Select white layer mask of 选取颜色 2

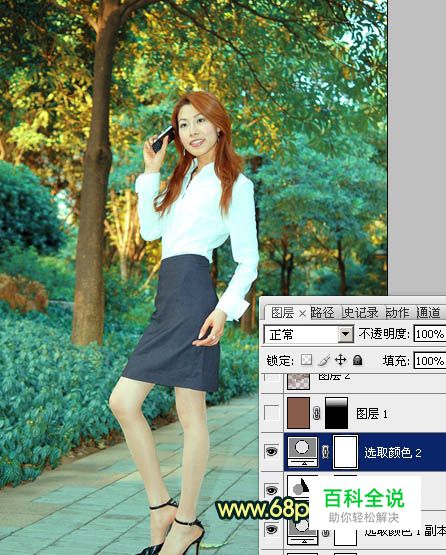tap(346, 451)
